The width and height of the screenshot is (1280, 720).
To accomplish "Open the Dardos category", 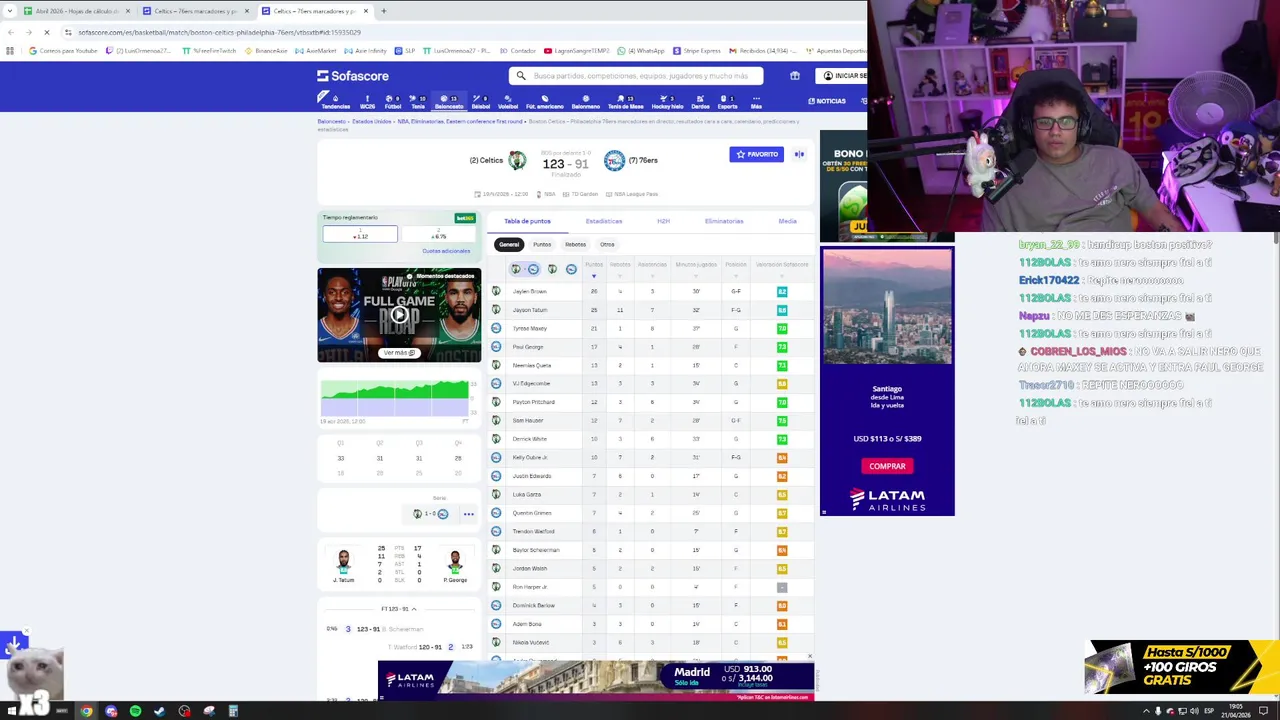I will point(700,102).
